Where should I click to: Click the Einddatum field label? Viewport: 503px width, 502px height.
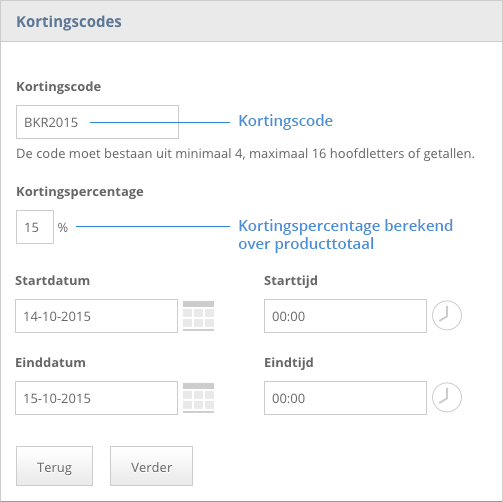coord(50,362)
